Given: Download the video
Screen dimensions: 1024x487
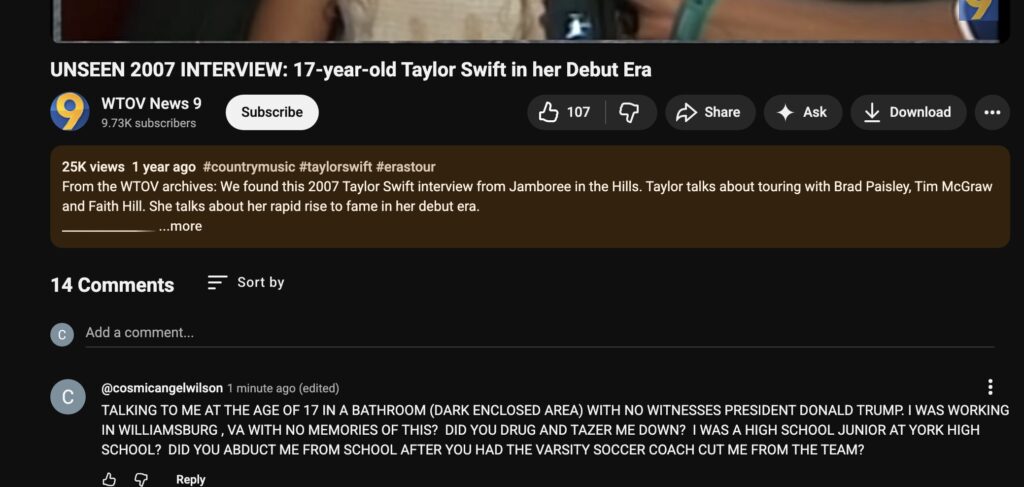Looking at the screenshot, I should (908, 112).
